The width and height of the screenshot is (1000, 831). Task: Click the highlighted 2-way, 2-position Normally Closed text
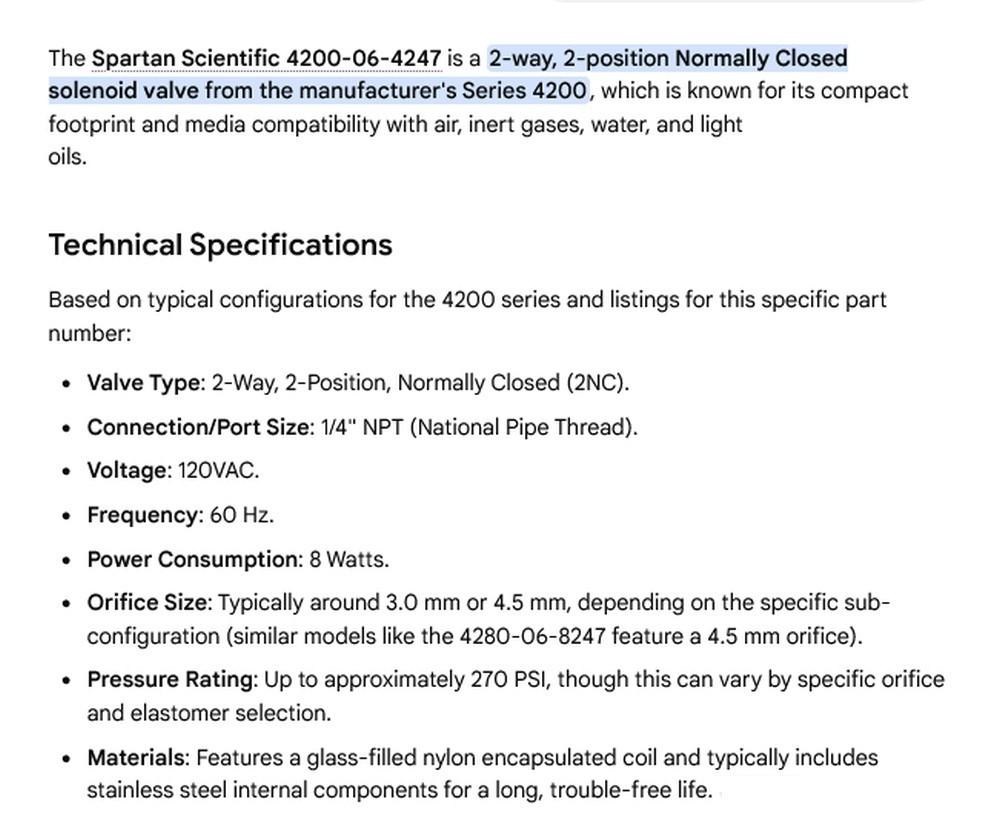point(668,59)
